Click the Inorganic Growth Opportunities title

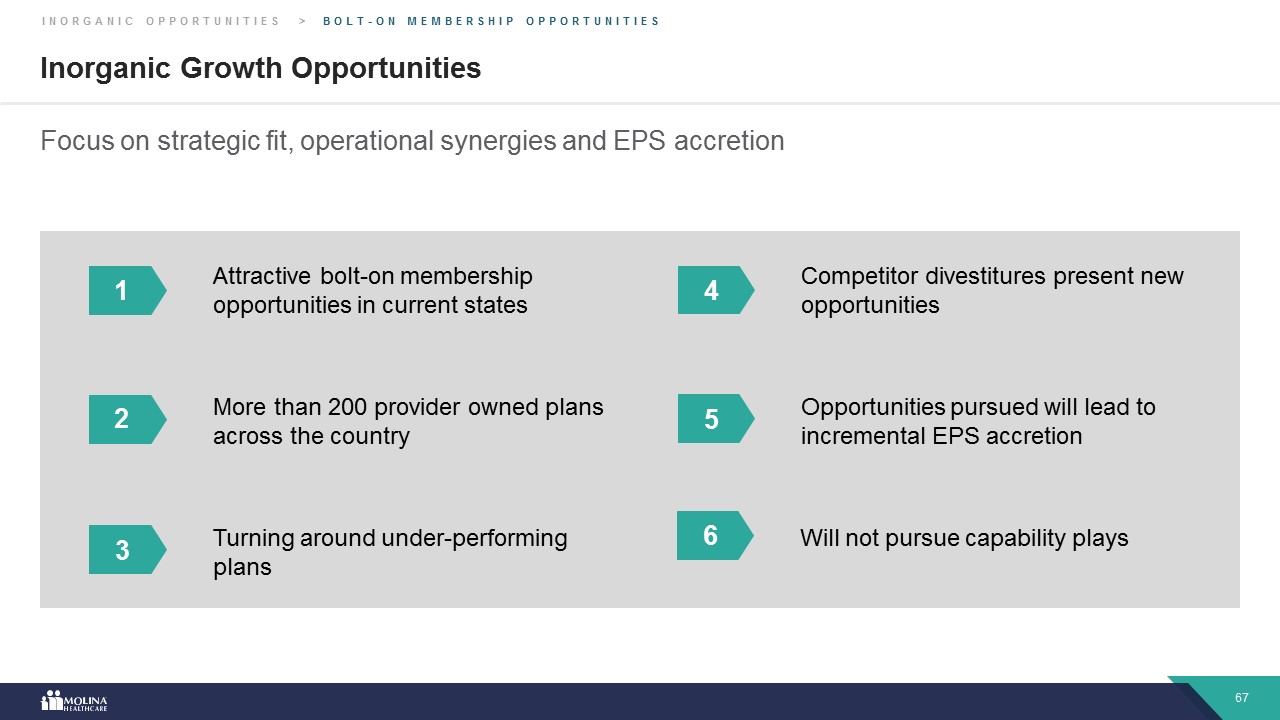[260, 68]
